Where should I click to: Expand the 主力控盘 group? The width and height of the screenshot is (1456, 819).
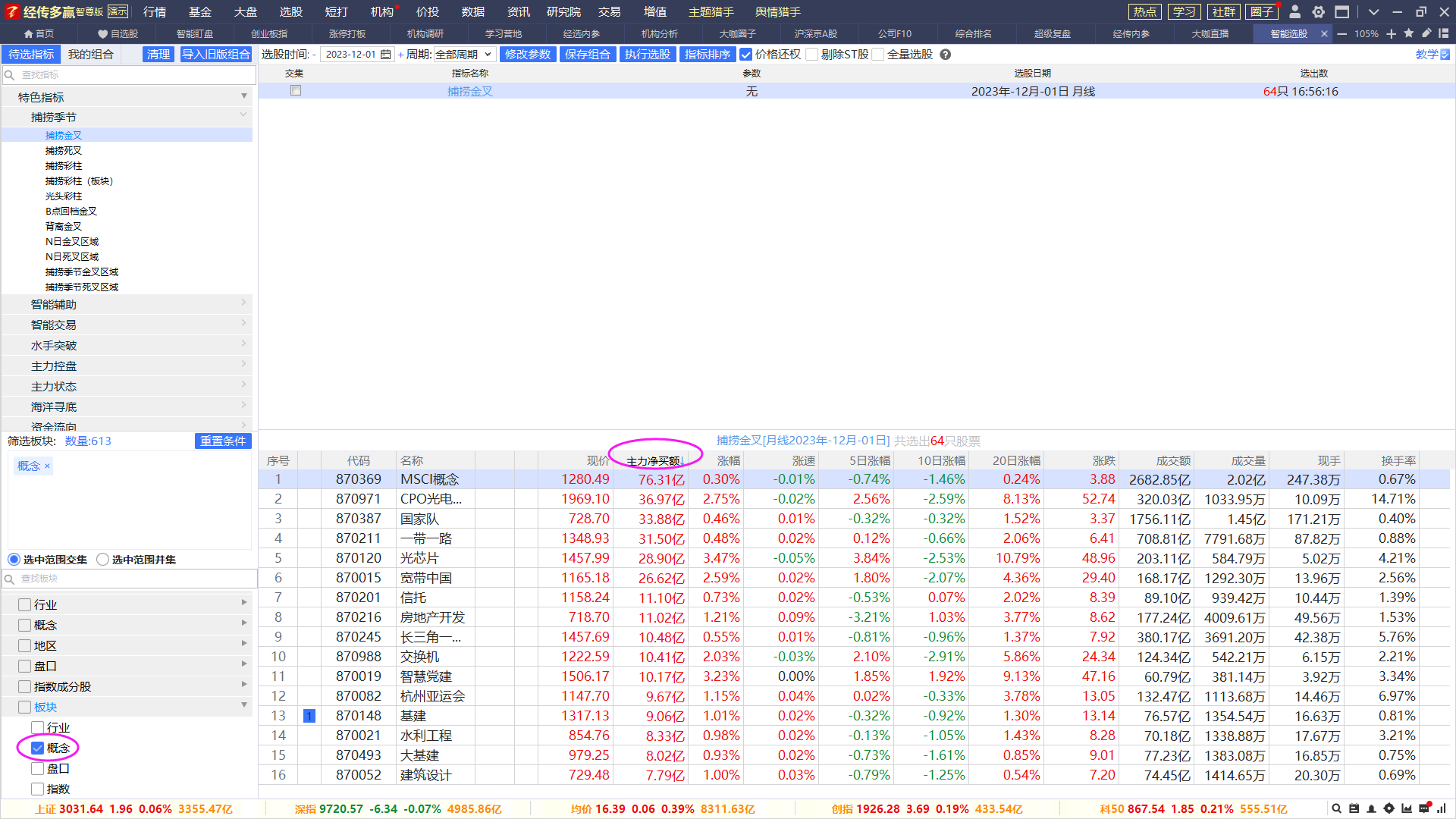click(x=244, y=364)
